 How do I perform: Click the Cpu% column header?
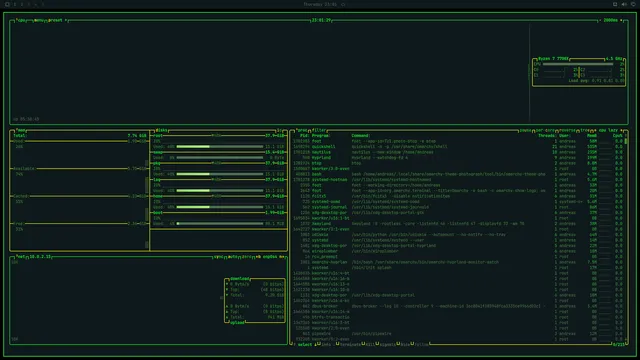[618, 136]
